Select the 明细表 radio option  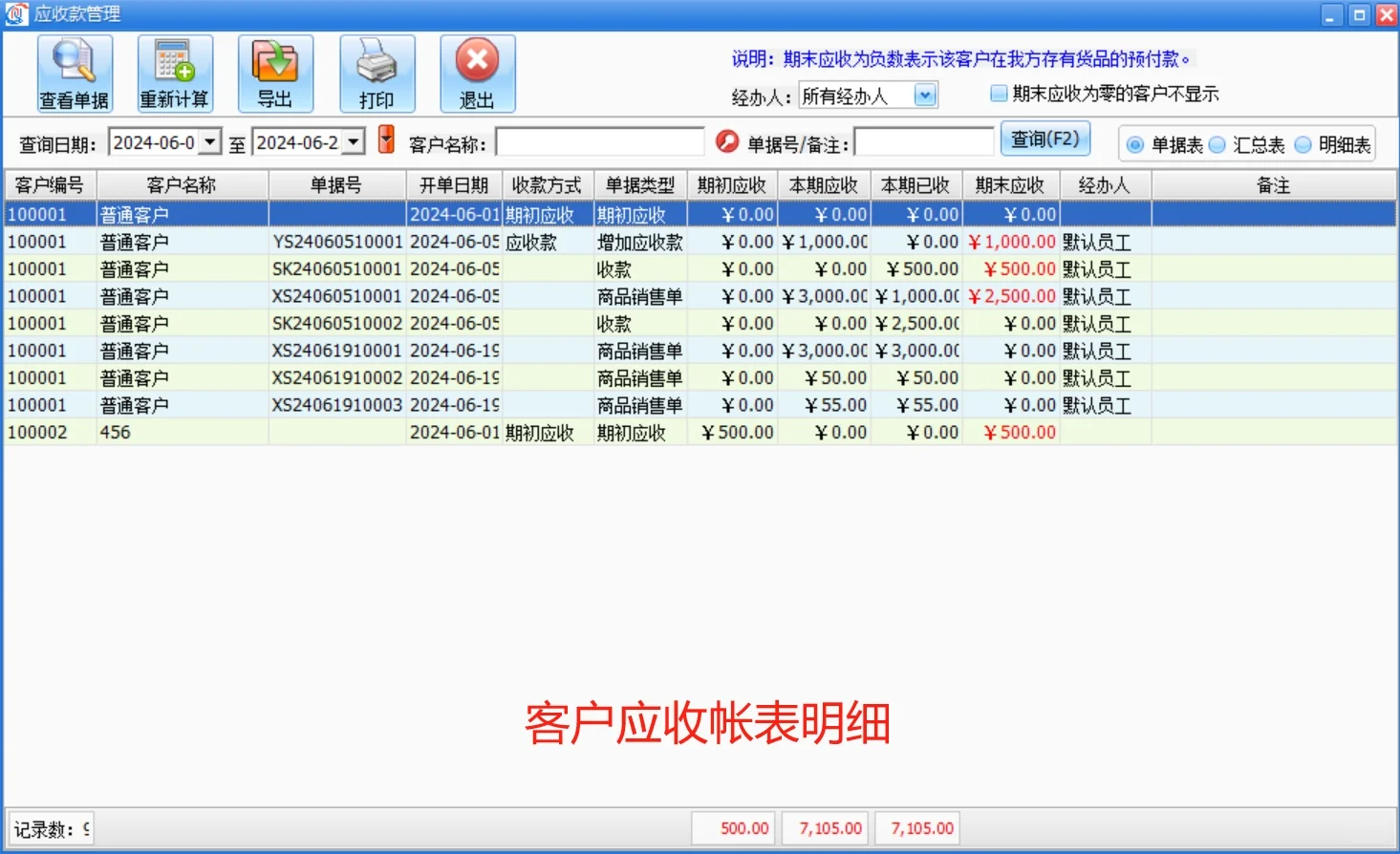[1302, 144]
